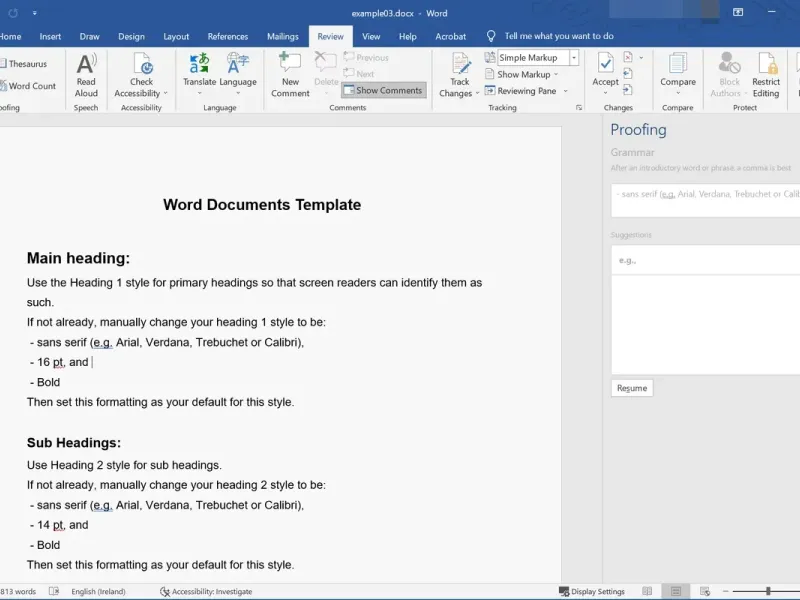The width and height of the screenshot is (800, 600).
Task: Switch to Read Mode view
Action: click(647, 591)
